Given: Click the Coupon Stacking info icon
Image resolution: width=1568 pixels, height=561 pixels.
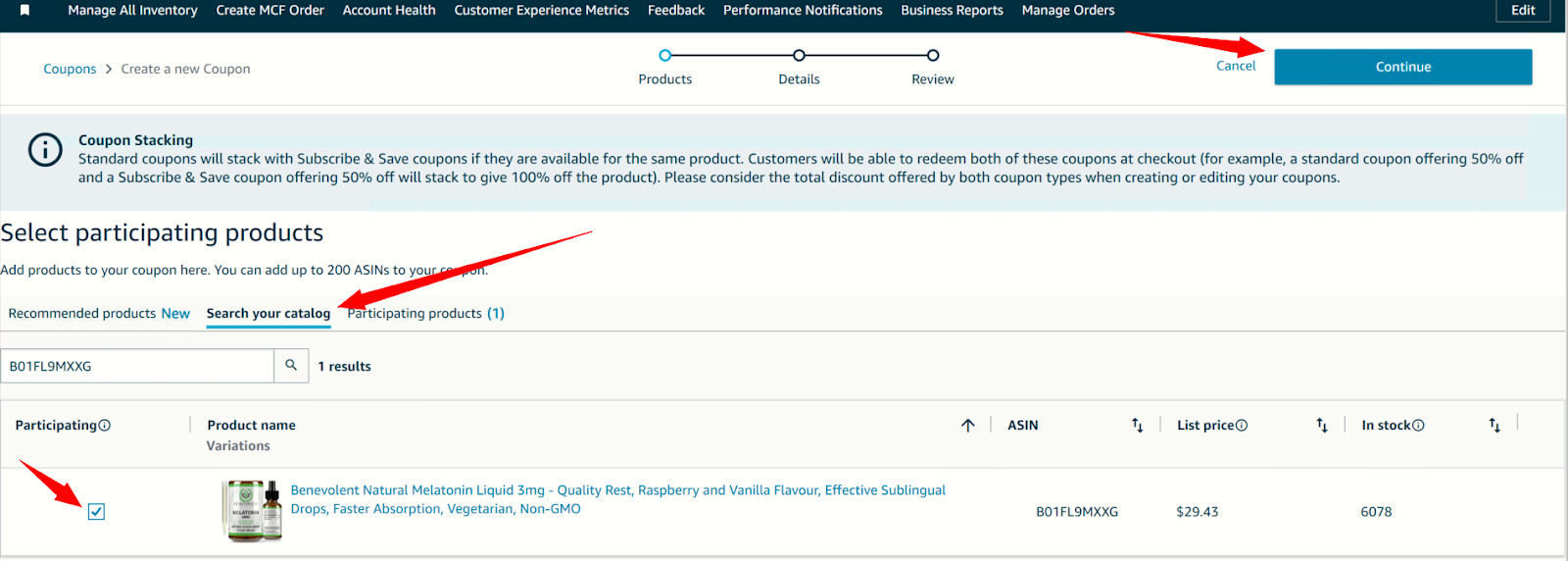Looking at the screenshot, I should (45, 150).
